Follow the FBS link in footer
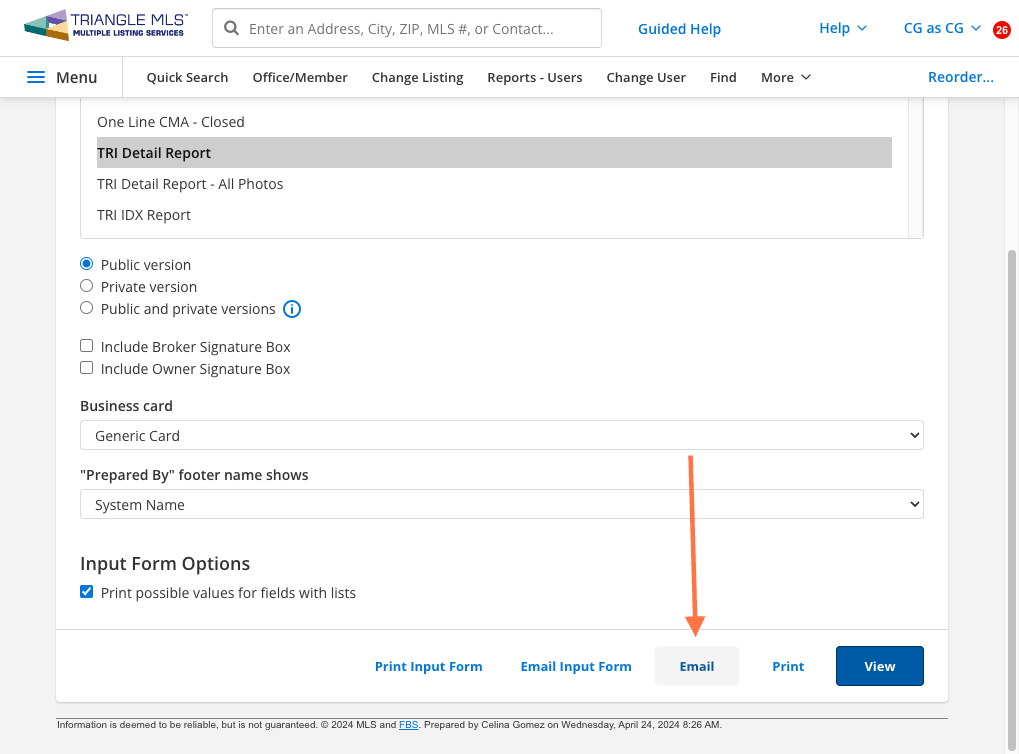Image resolution: width=1019 pixels, height=754 pixels. click(x=409, y=725)
